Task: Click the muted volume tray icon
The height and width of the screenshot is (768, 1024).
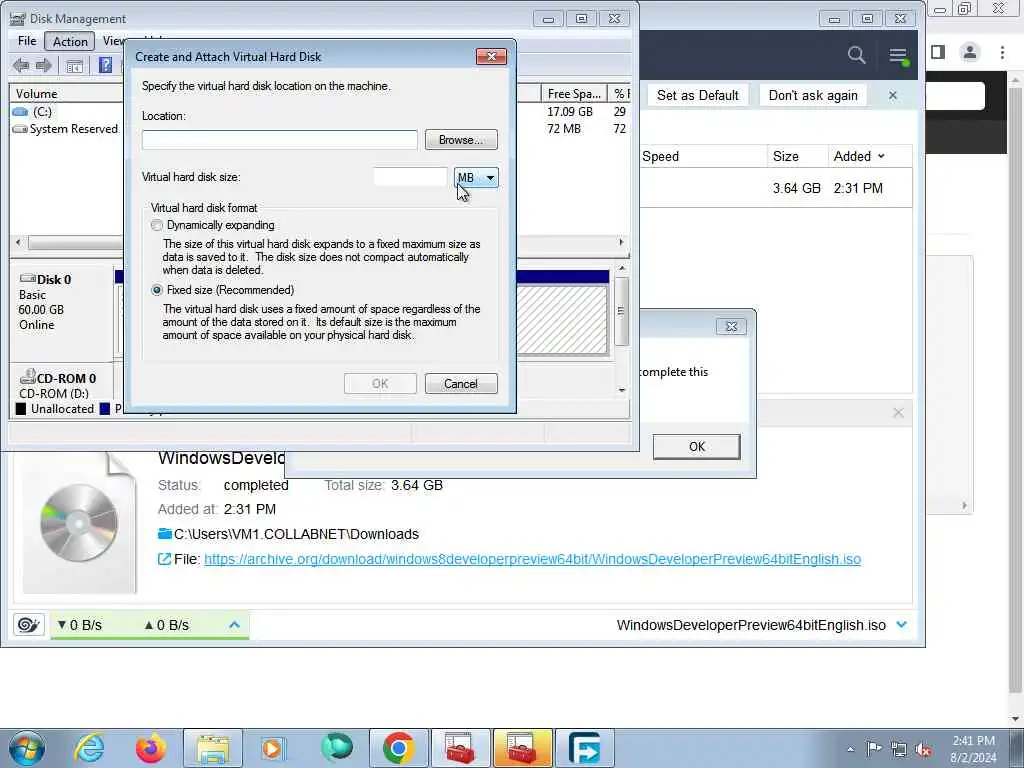Action: (x=923, y=749)
